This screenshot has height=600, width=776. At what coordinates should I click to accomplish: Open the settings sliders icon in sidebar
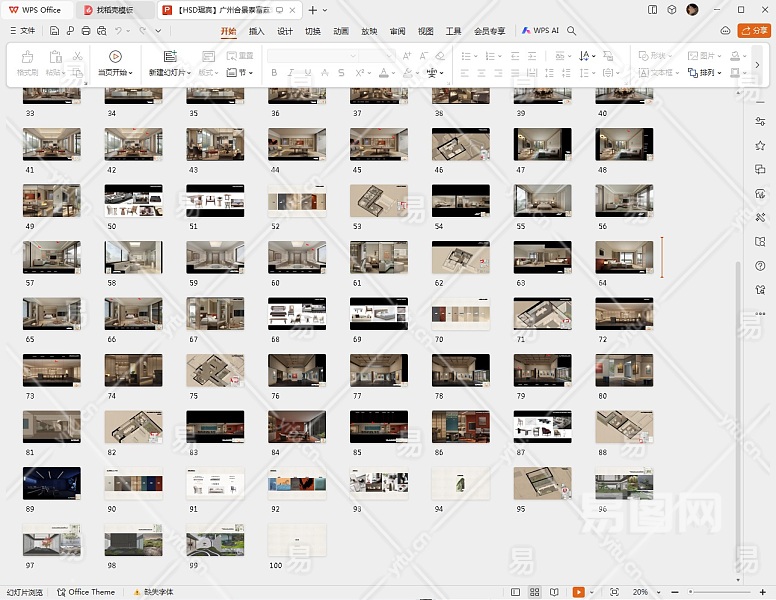761,121
